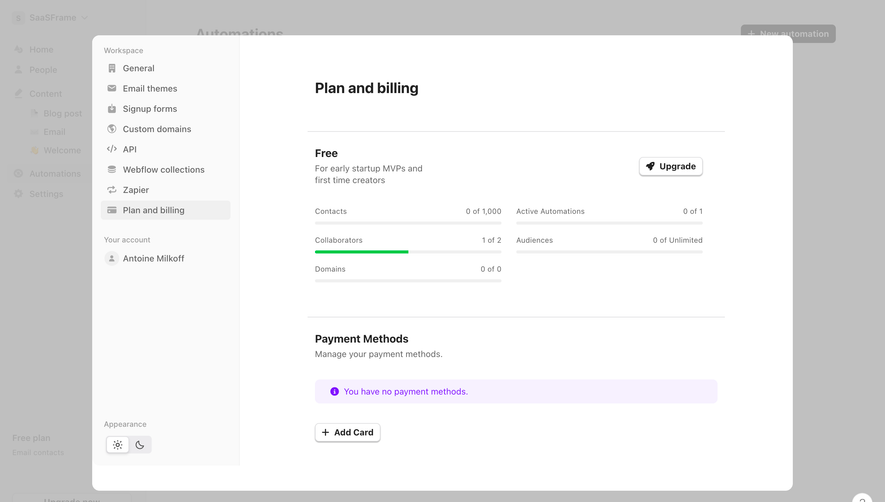Screen dimensions: 885x502
Task: Open Email themes settings
Action: (165, 89)
